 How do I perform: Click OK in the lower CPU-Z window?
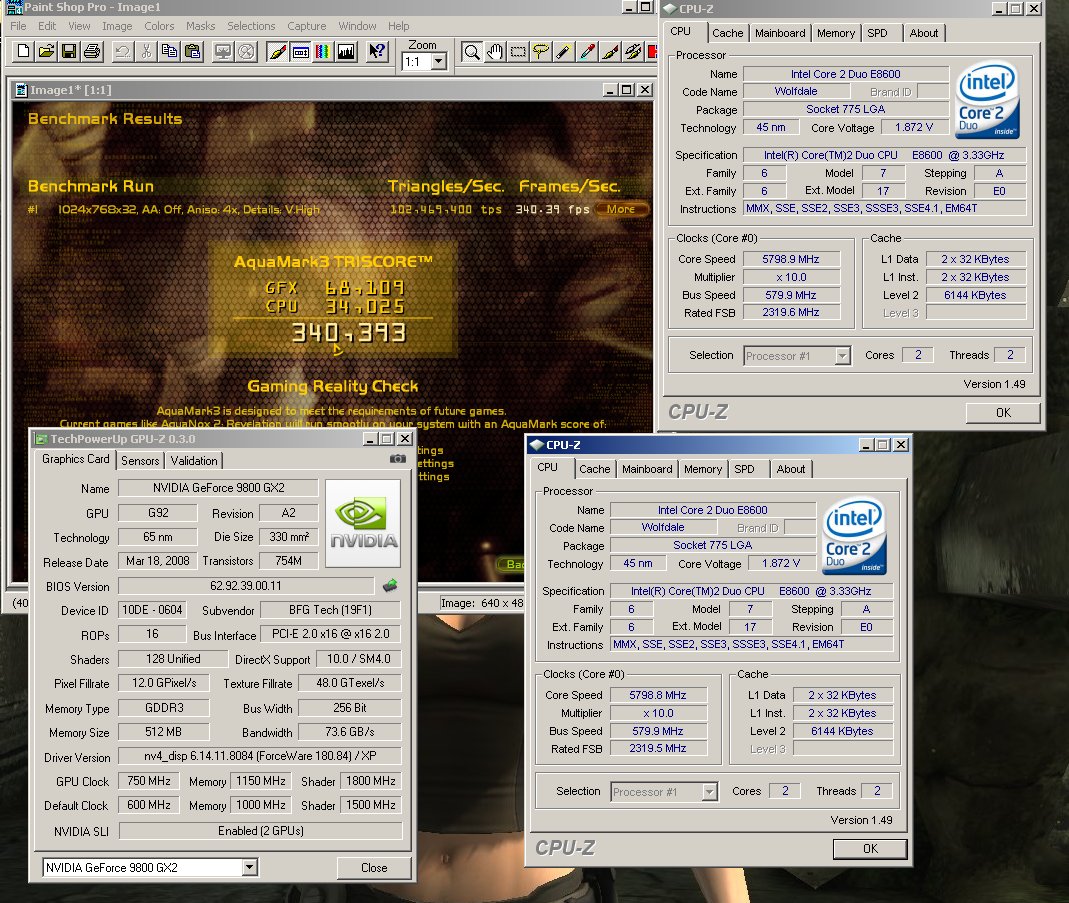(x=870, y=848)
